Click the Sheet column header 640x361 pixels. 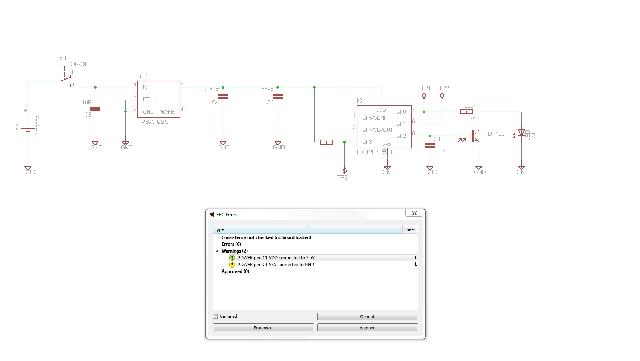click(x=410, y=230)
